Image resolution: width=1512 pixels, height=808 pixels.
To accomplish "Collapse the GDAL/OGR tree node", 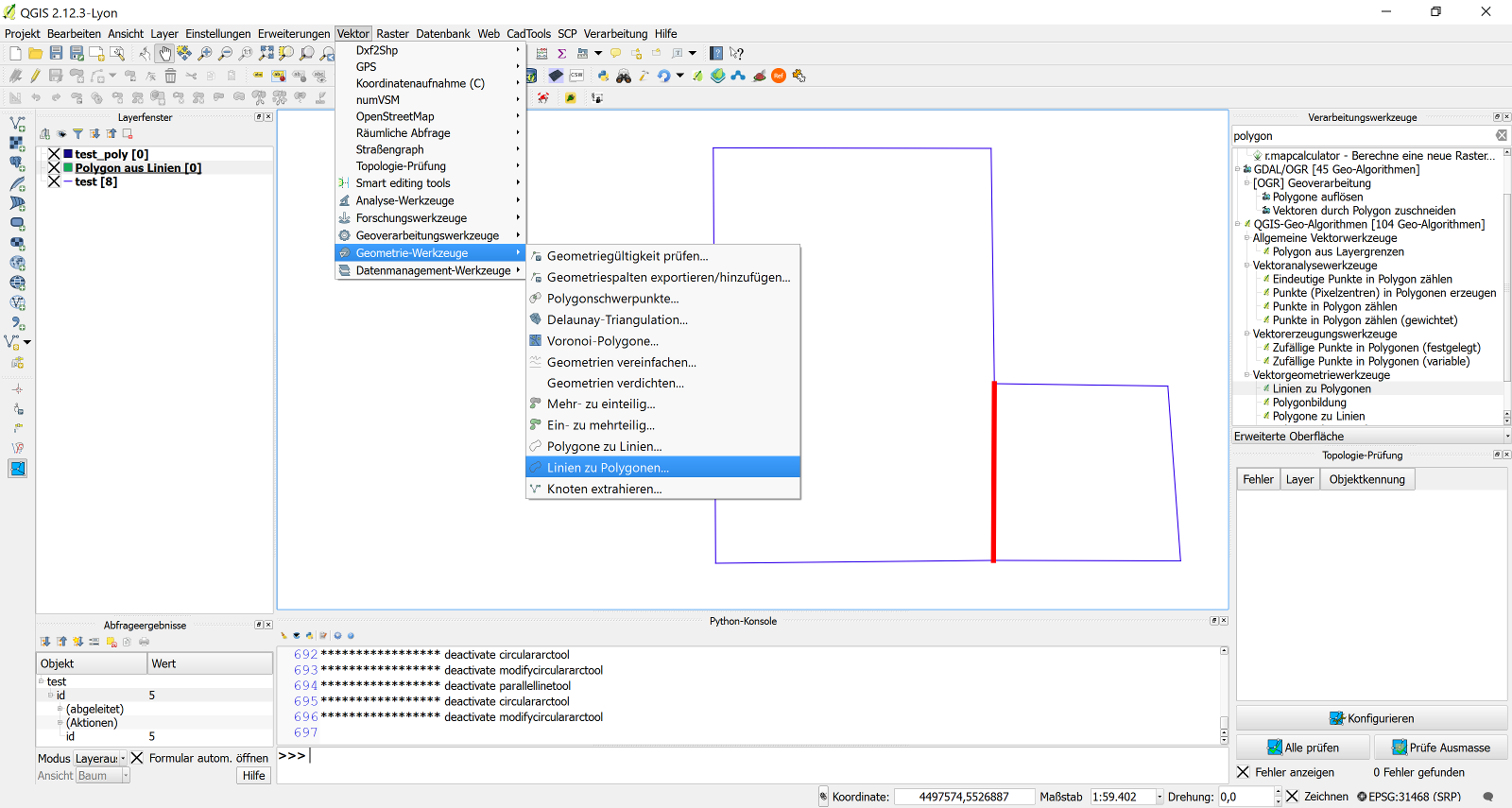I will 1238,169.
